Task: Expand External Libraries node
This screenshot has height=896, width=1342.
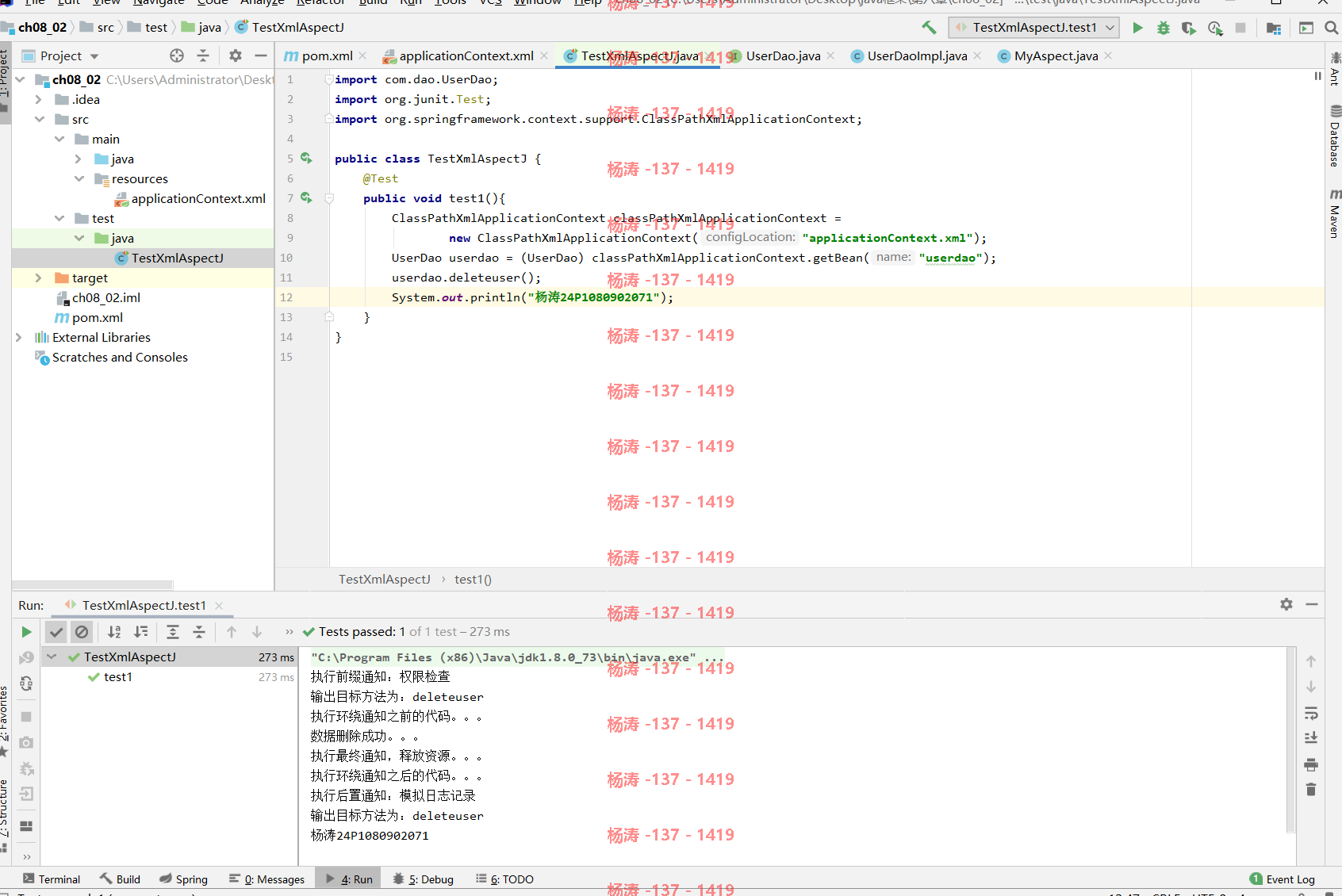Action: click(x=19, y=337)
